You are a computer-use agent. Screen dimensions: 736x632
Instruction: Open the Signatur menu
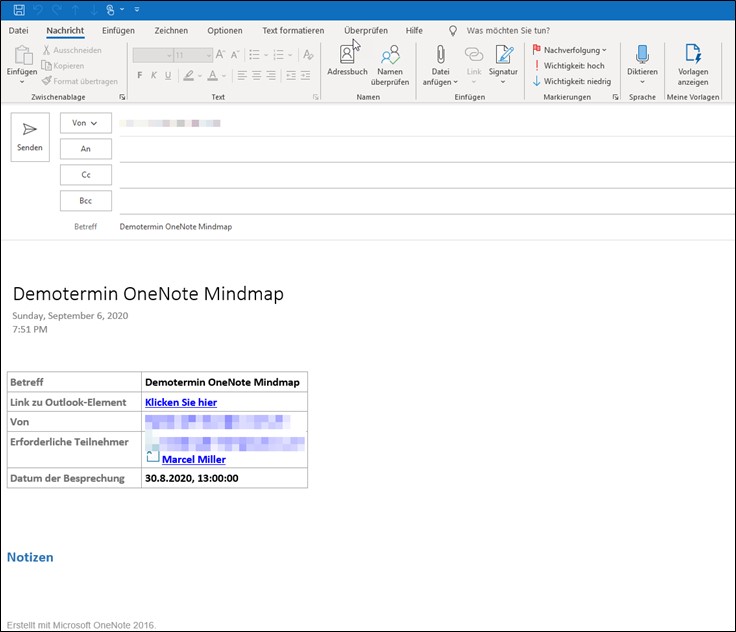(x=503, y=64)
